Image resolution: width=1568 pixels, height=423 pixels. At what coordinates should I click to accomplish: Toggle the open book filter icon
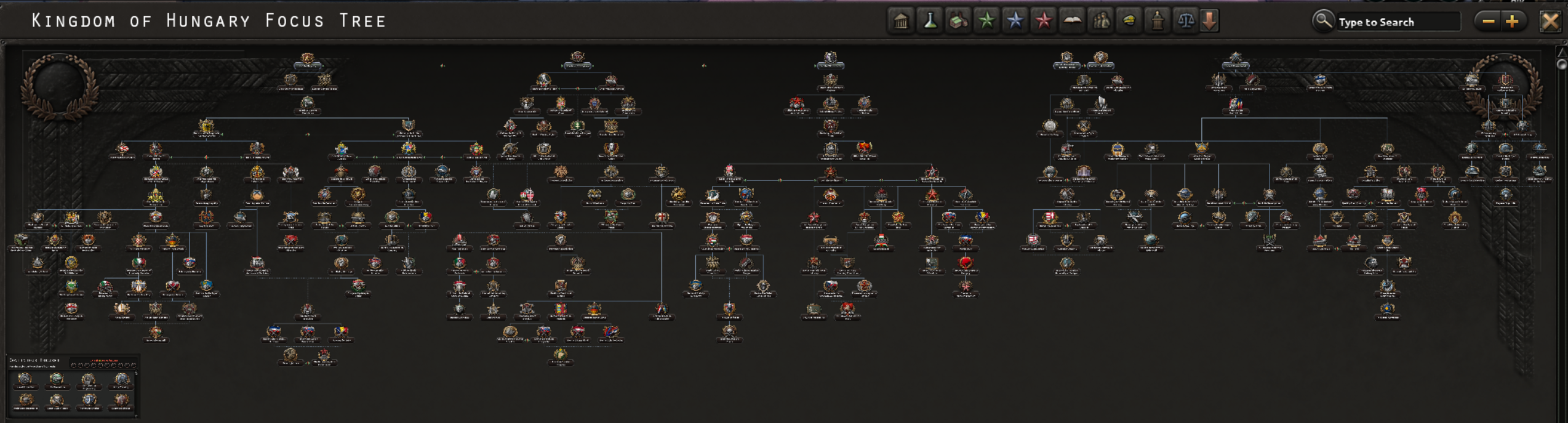[x=1072, y=21]
